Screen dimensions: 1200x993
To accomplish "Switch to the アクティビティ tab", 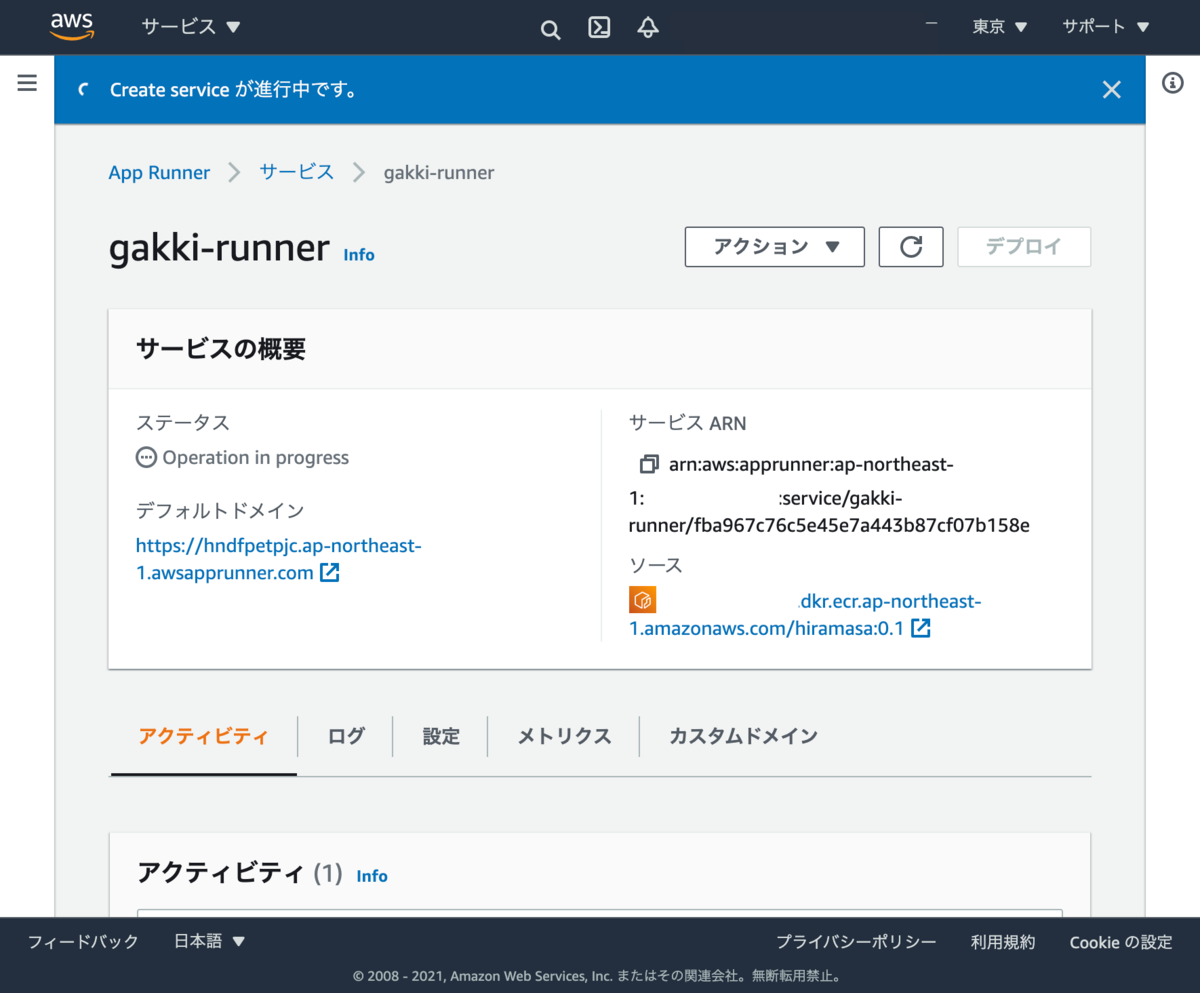I will [x=204, y=737].
